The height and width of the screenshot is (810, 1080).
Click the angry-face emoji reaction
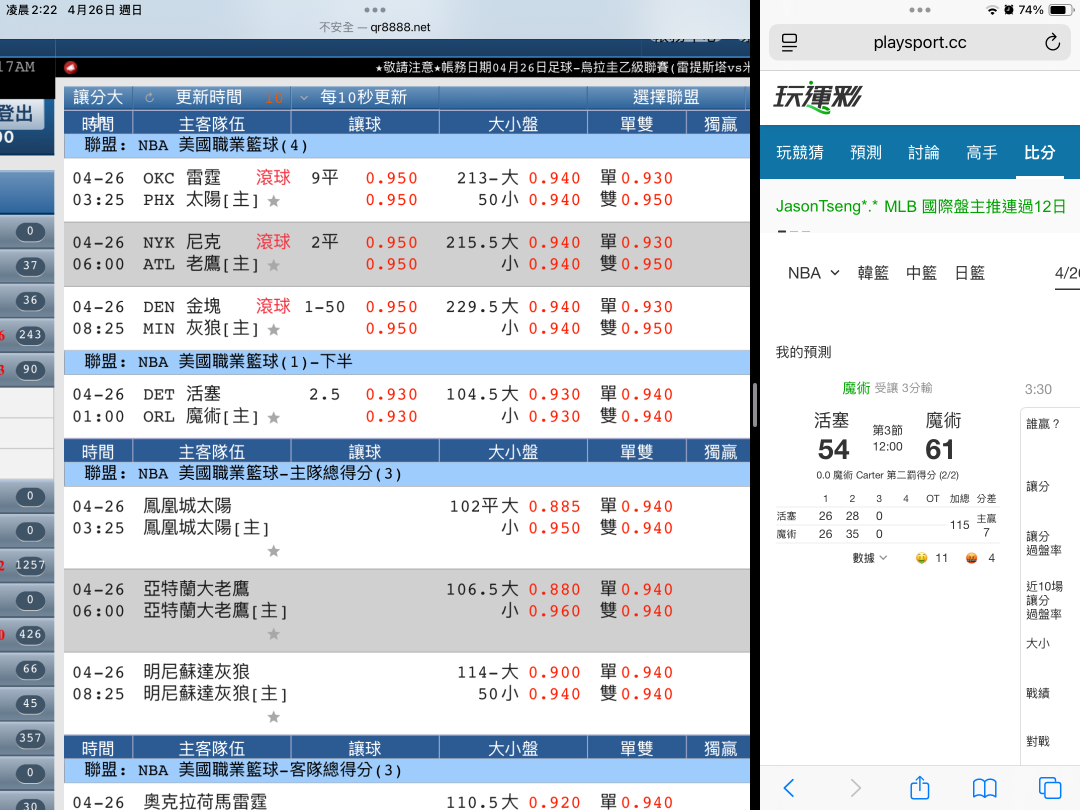coord(971,558)
